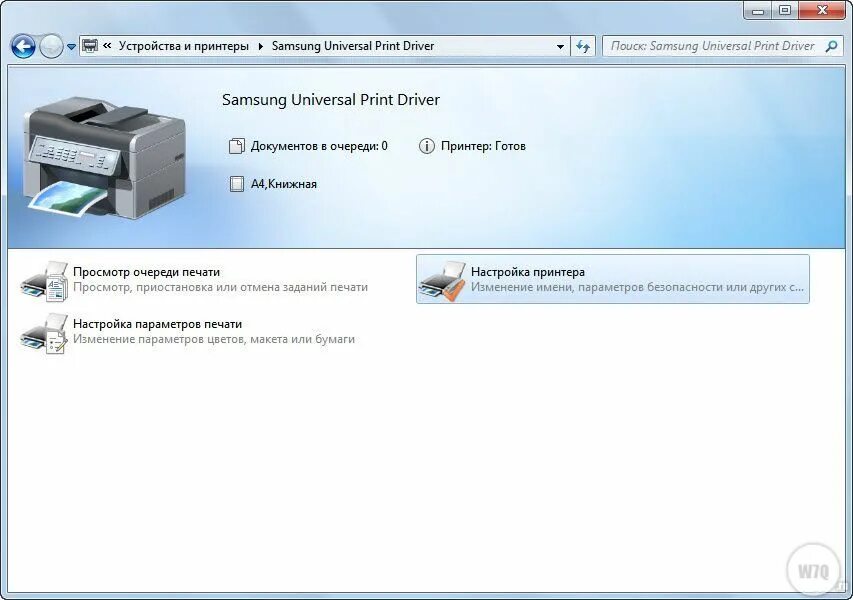Go back with the blue Back arrow
The width and height of the screenshot is (853, 600).
coord(23,46)
